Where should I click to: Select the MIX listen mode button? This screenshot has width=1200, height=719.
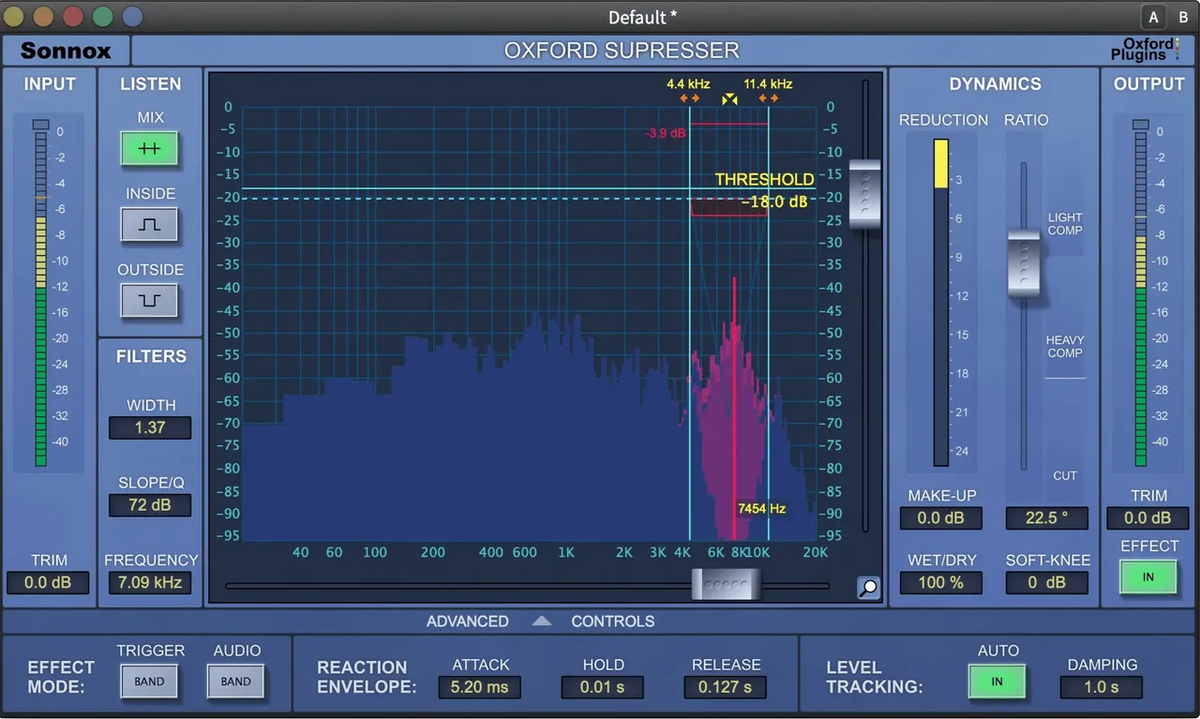[149, 148]
